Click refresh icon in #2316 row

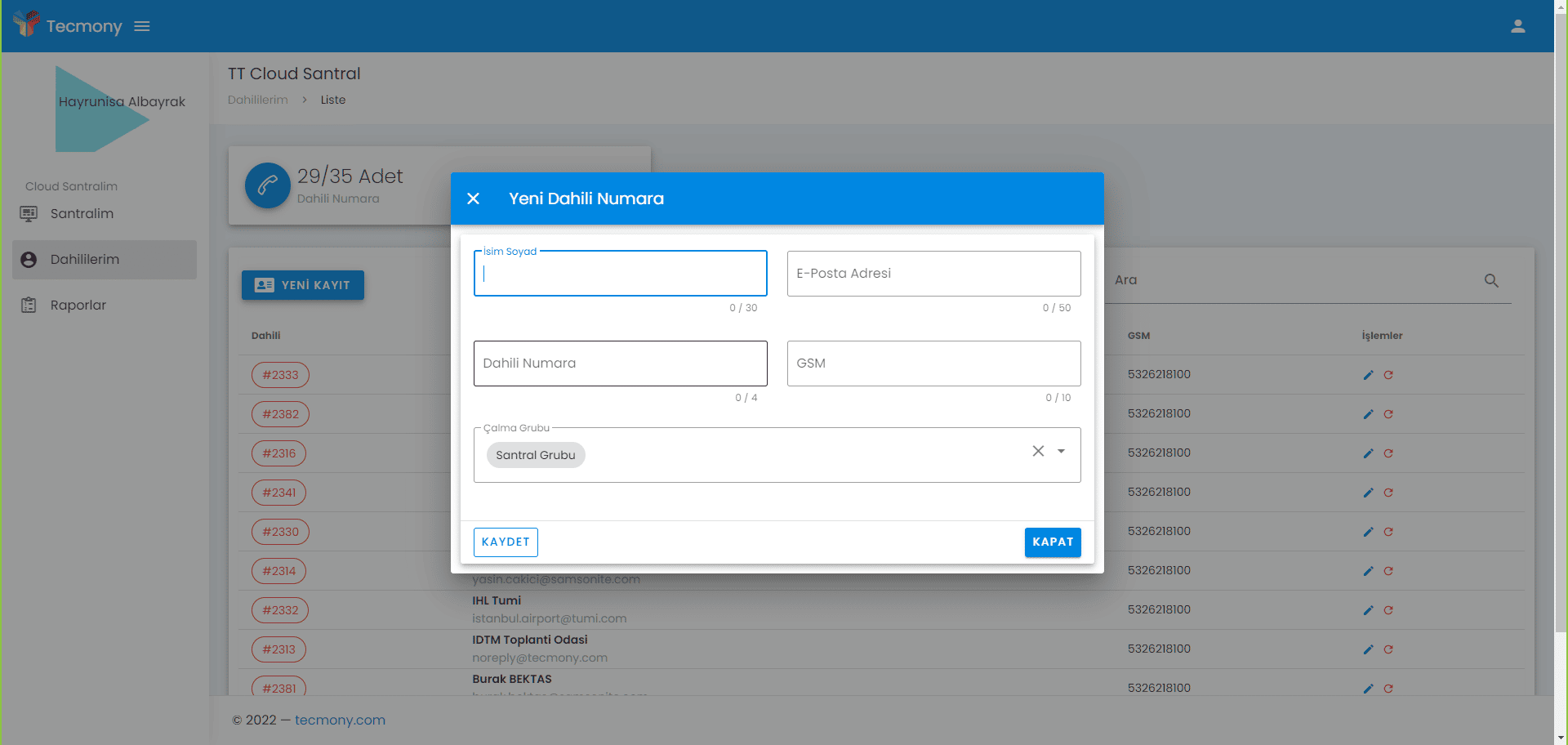click(x=1388, y=453)
